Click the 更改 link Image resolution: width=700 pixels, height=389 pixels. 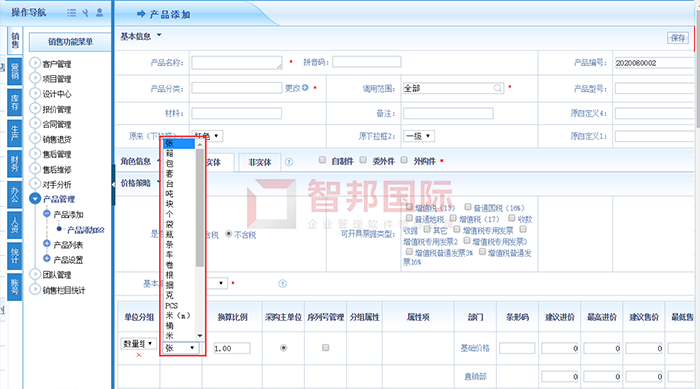point(292,88)
